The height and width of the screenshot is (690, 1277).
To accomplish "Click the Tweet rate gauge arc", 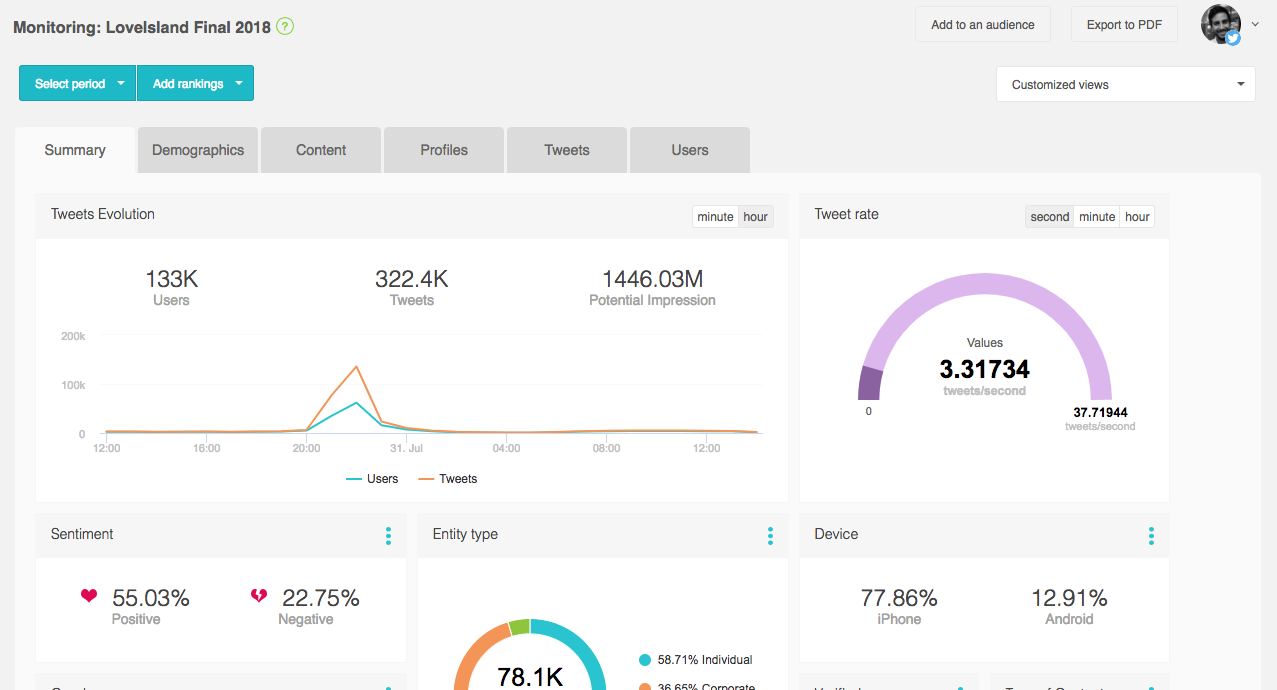I will click(984, 285).
